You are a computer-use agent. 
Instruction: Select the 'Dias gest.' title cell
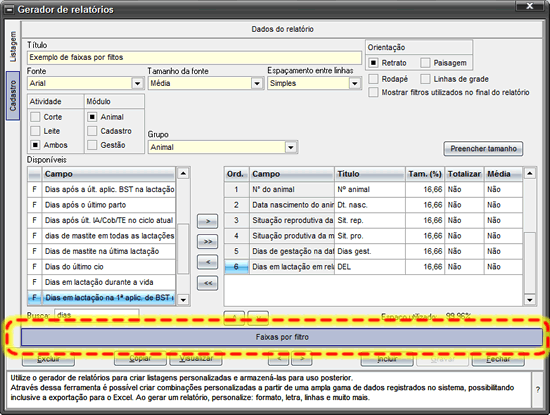[x=370, y=251]
